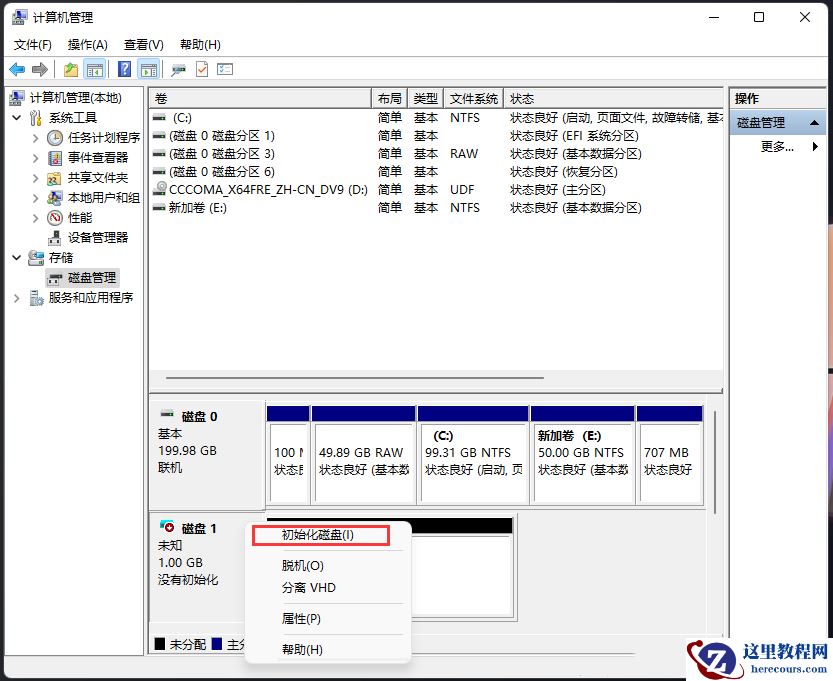The height and width of the screenshot is (681, 833).
Task: Toggle the action pane visibility toolbar icon
Action: [148, 68]
